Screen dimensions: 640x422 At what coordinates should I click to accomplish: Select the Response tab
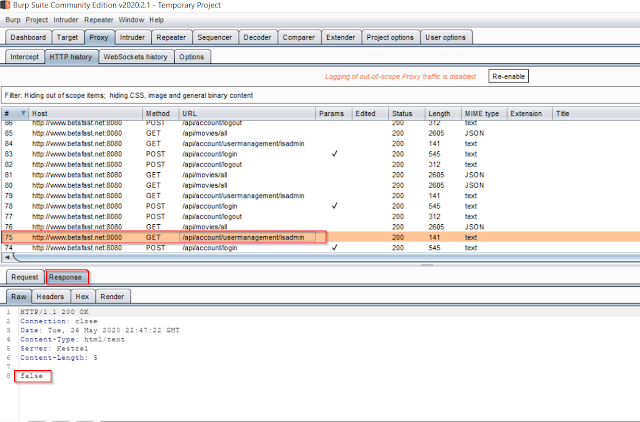[66, 277]
